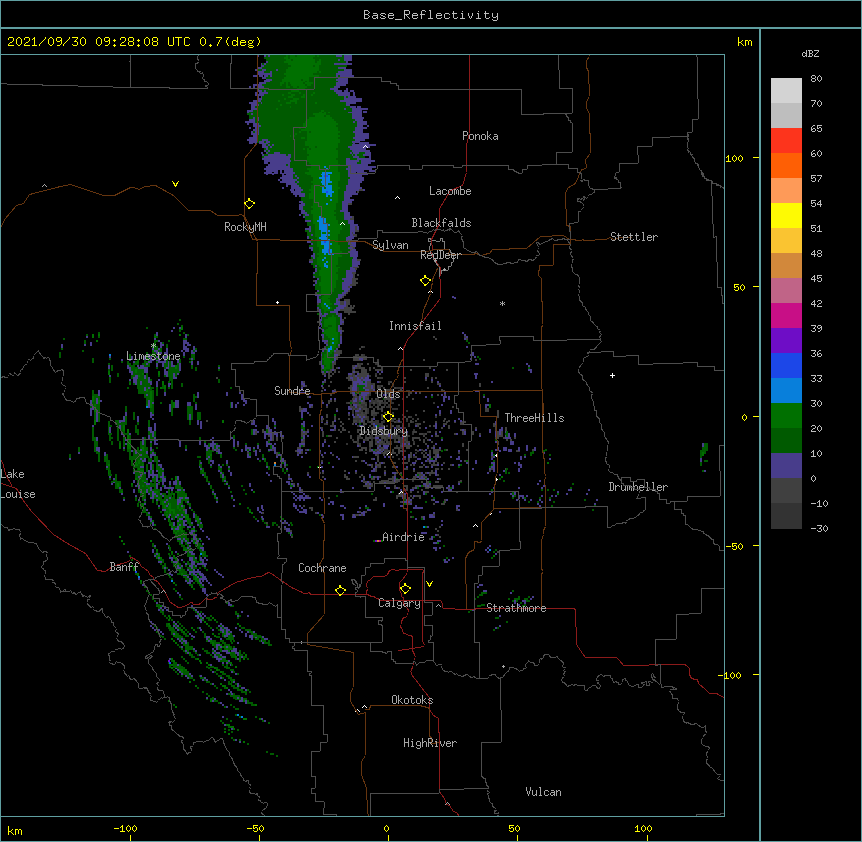Click the HighRiver label
Viewport: 862px width, 842px height.
point(430,743)
